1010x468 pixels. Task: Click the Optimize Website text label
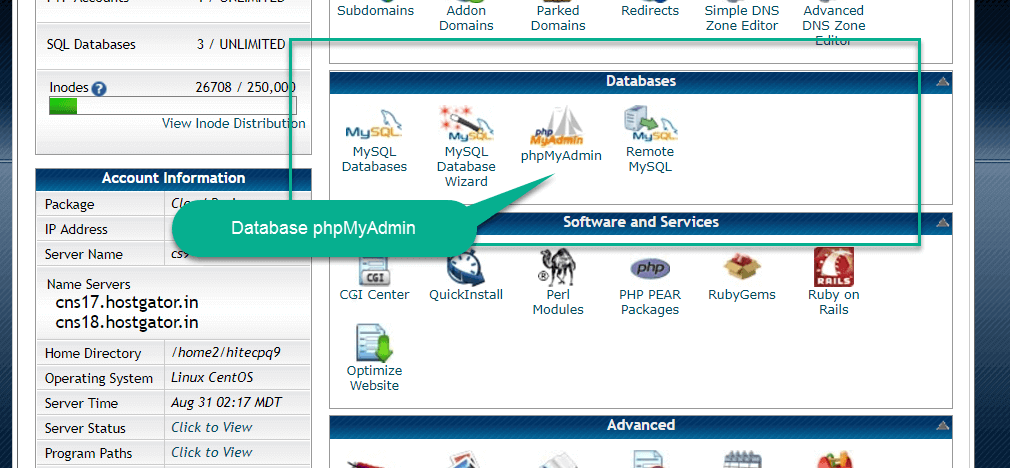(x=374, y=378)
